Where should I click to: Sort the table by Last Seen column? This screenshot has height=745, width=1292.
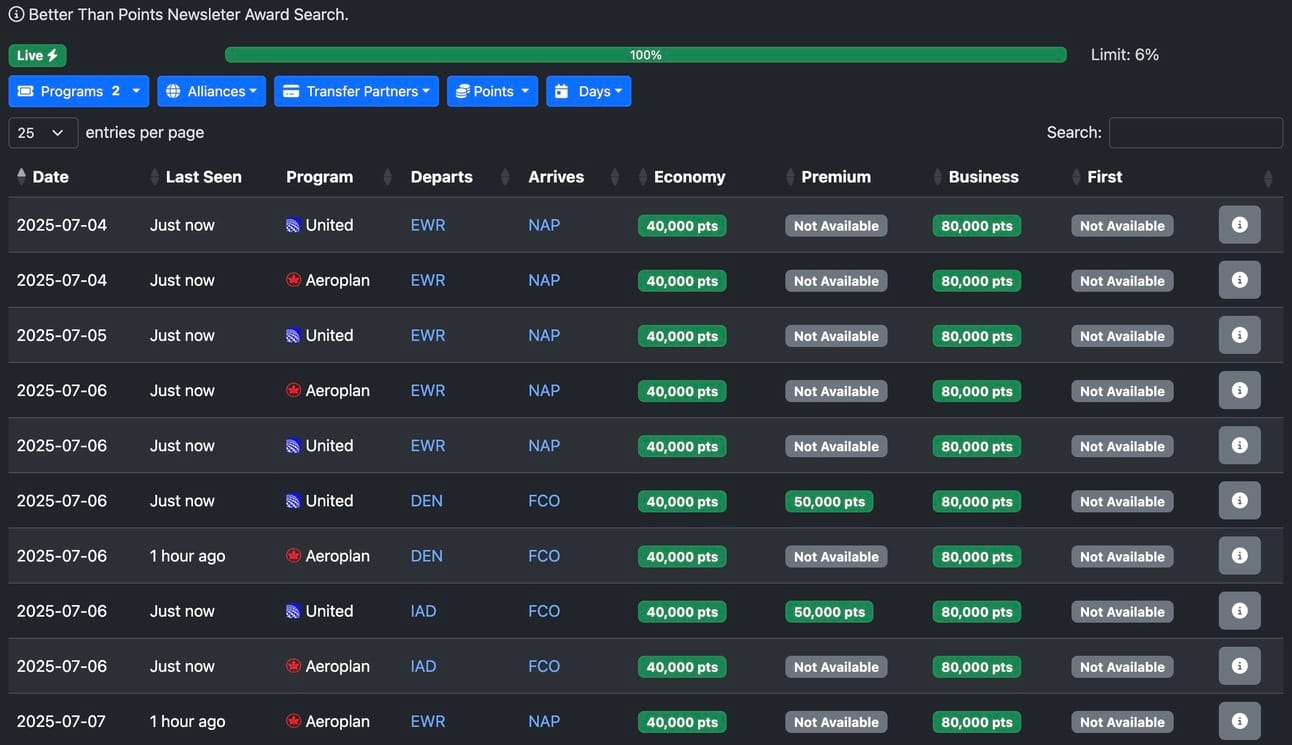203,177
